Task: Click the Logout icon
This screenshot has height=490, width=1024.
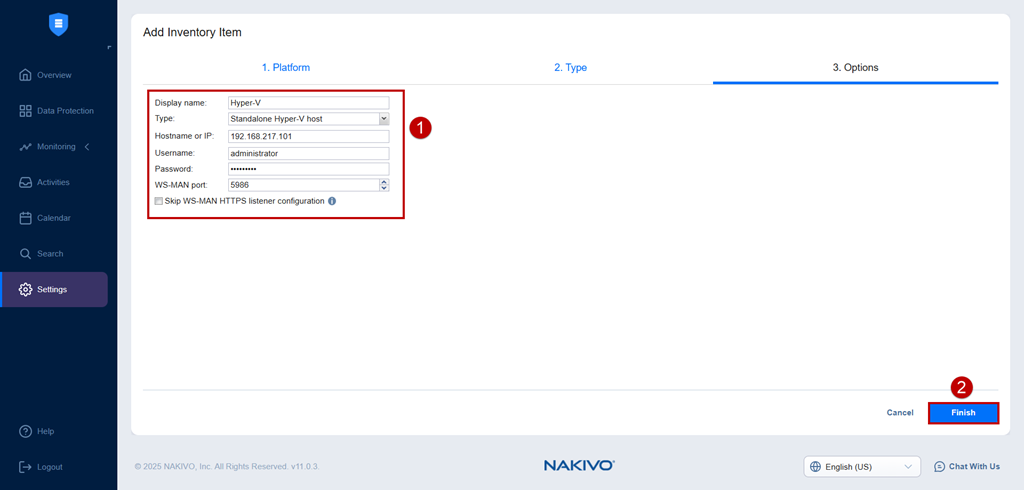Action: [x=25, y=467]
